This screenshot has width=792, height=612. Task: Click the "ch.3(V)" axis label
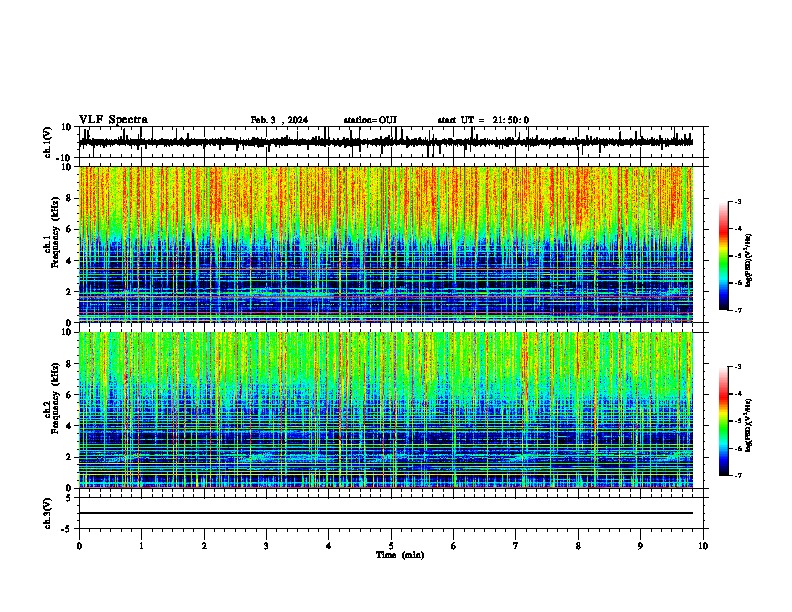click(x=48, y=514)
